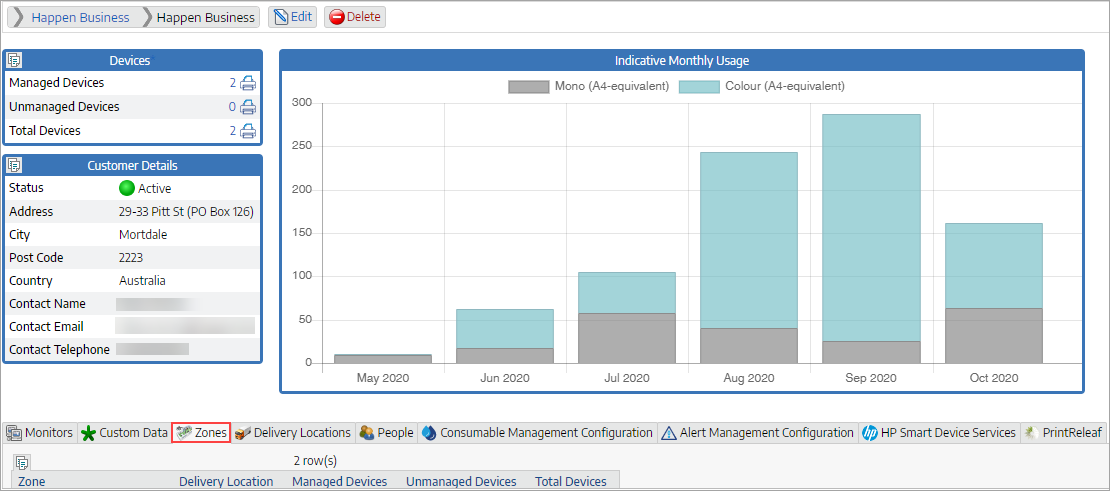Switch to the Custom Data tab
Viewport: 1110px width, 491px height.
[x=124, y=433]
